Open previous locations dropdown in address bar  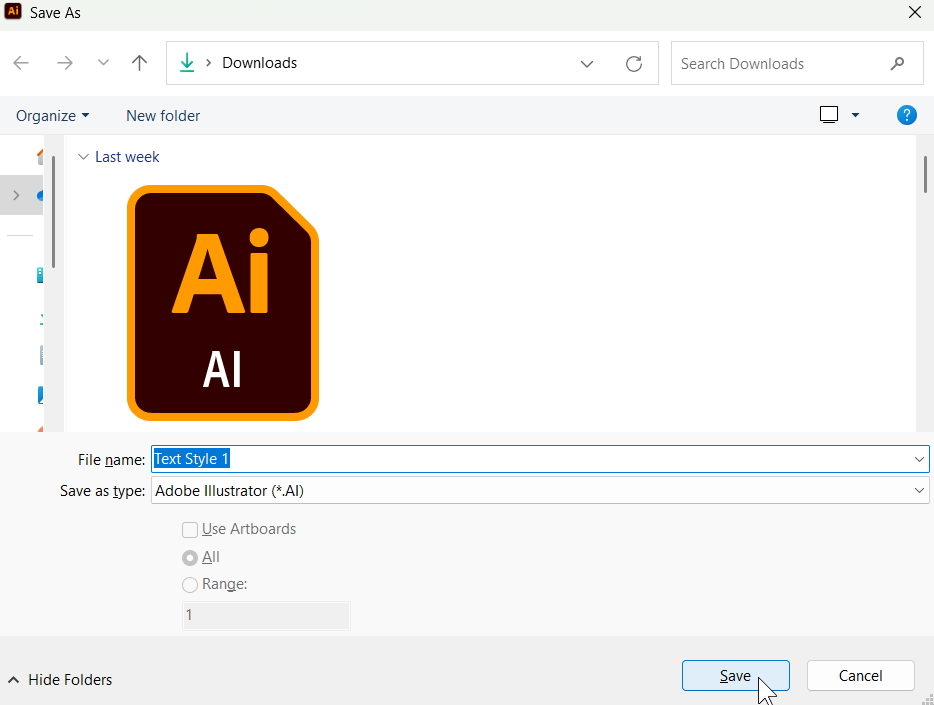(x=587, y=63)
